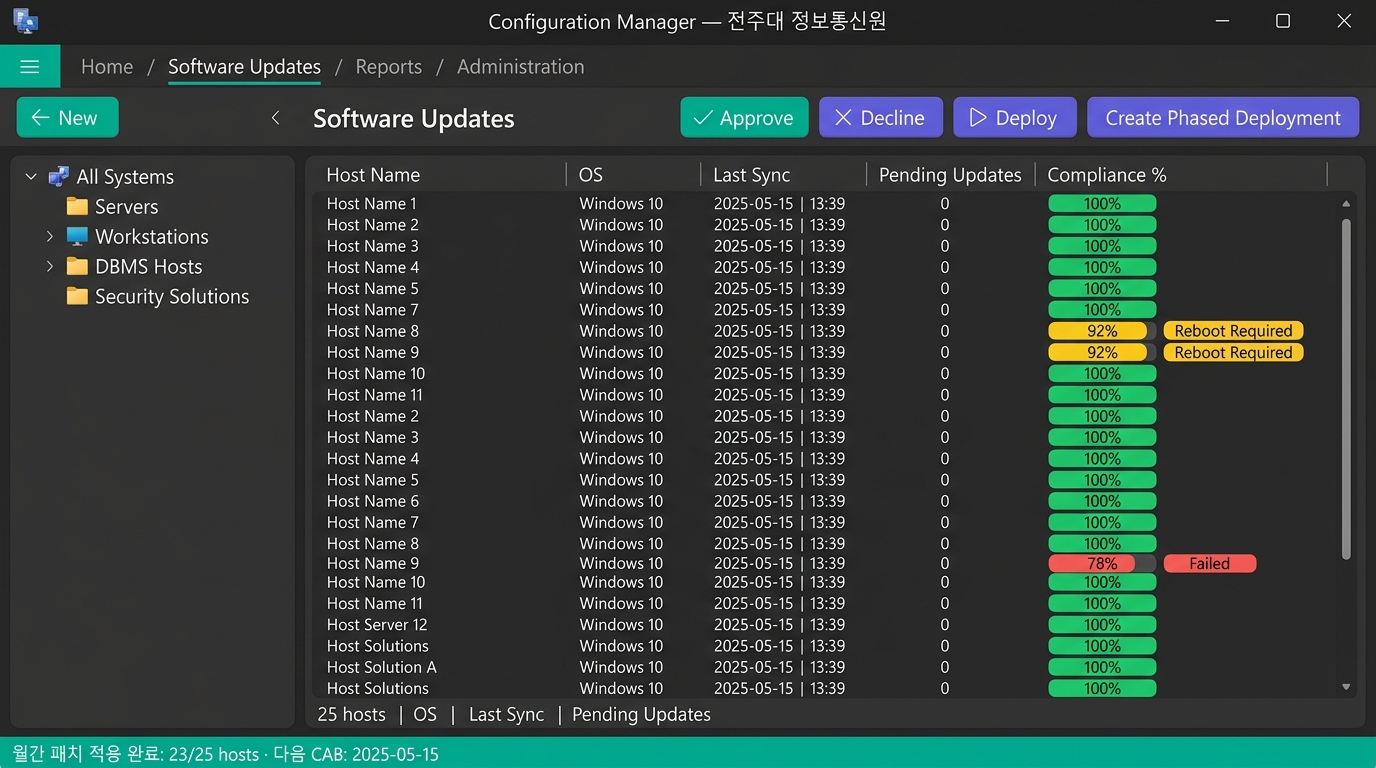Viewport: 1376px width, 768px height.
Task: Select the Host Name 6 row
Action: (825, 501)
